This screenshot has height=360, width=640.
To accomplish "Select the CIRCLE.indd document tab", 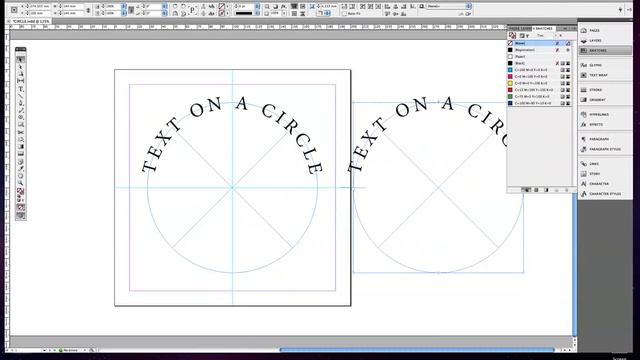I will pos(30,21).
